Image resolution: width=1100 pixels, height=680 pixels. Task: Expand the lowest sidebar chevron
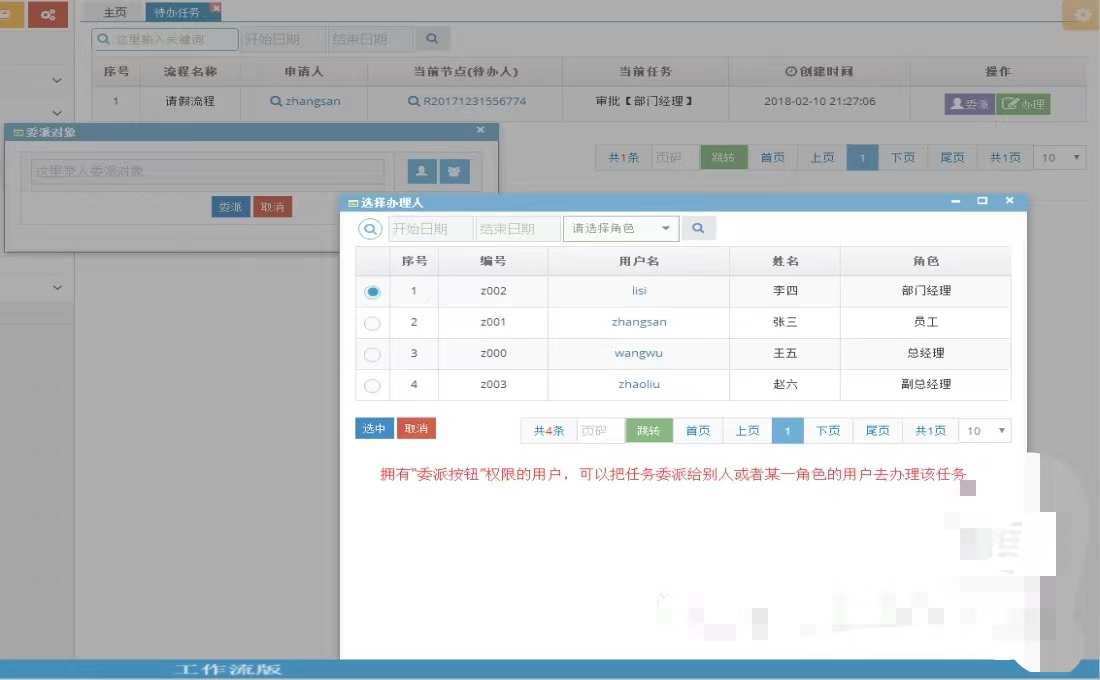(x=58, y=287)
